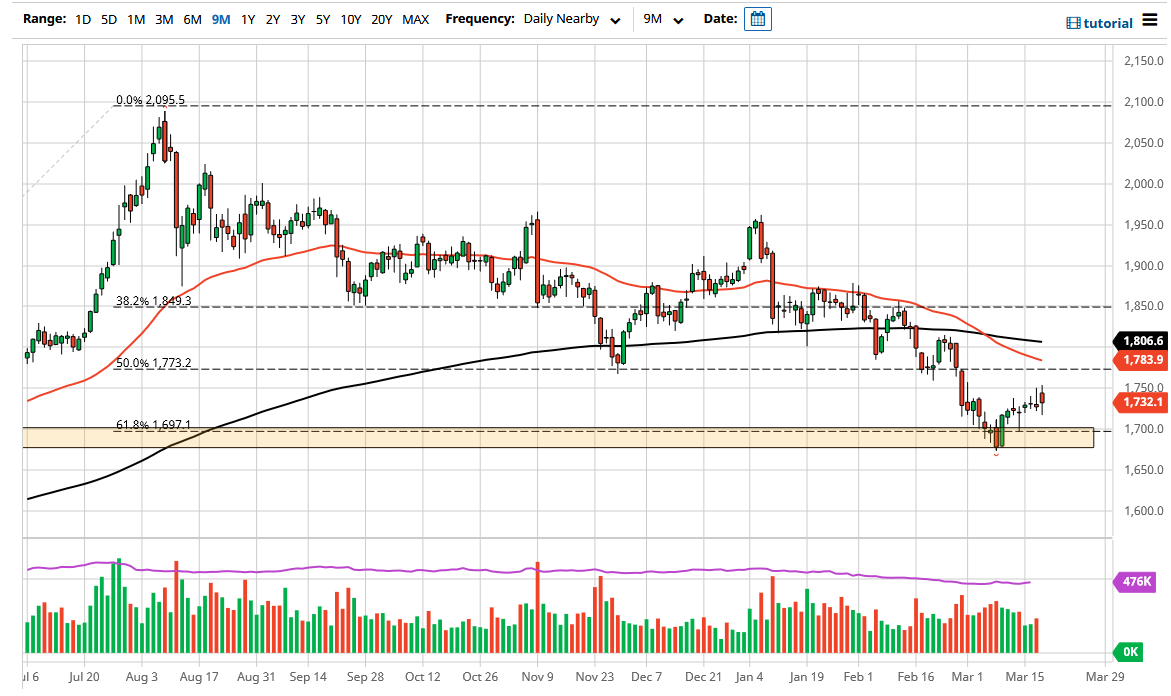Set range to 20Y
This screenshot has height=696, width=1171.
[x=382, y=19]
